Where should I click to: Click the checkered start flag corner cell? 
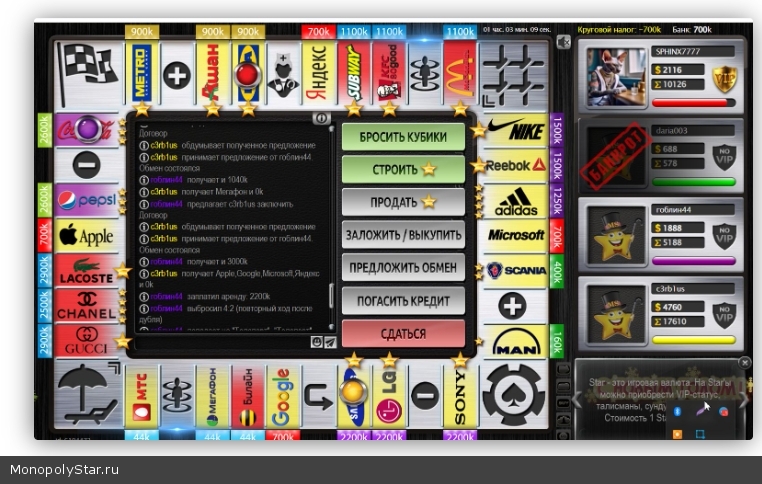pos(87,75)
